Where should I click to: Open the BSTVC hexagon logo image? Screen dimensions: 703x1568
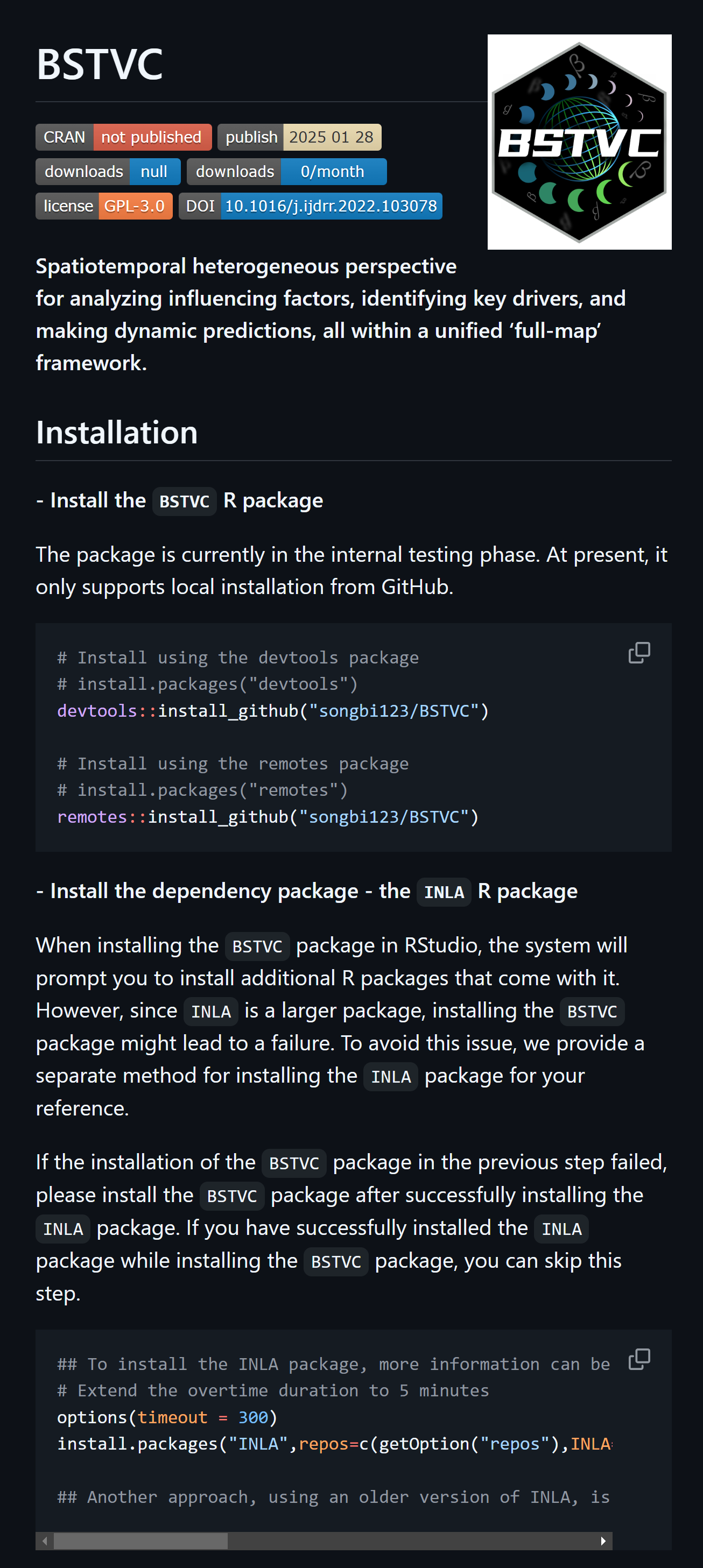click(579, 142)
